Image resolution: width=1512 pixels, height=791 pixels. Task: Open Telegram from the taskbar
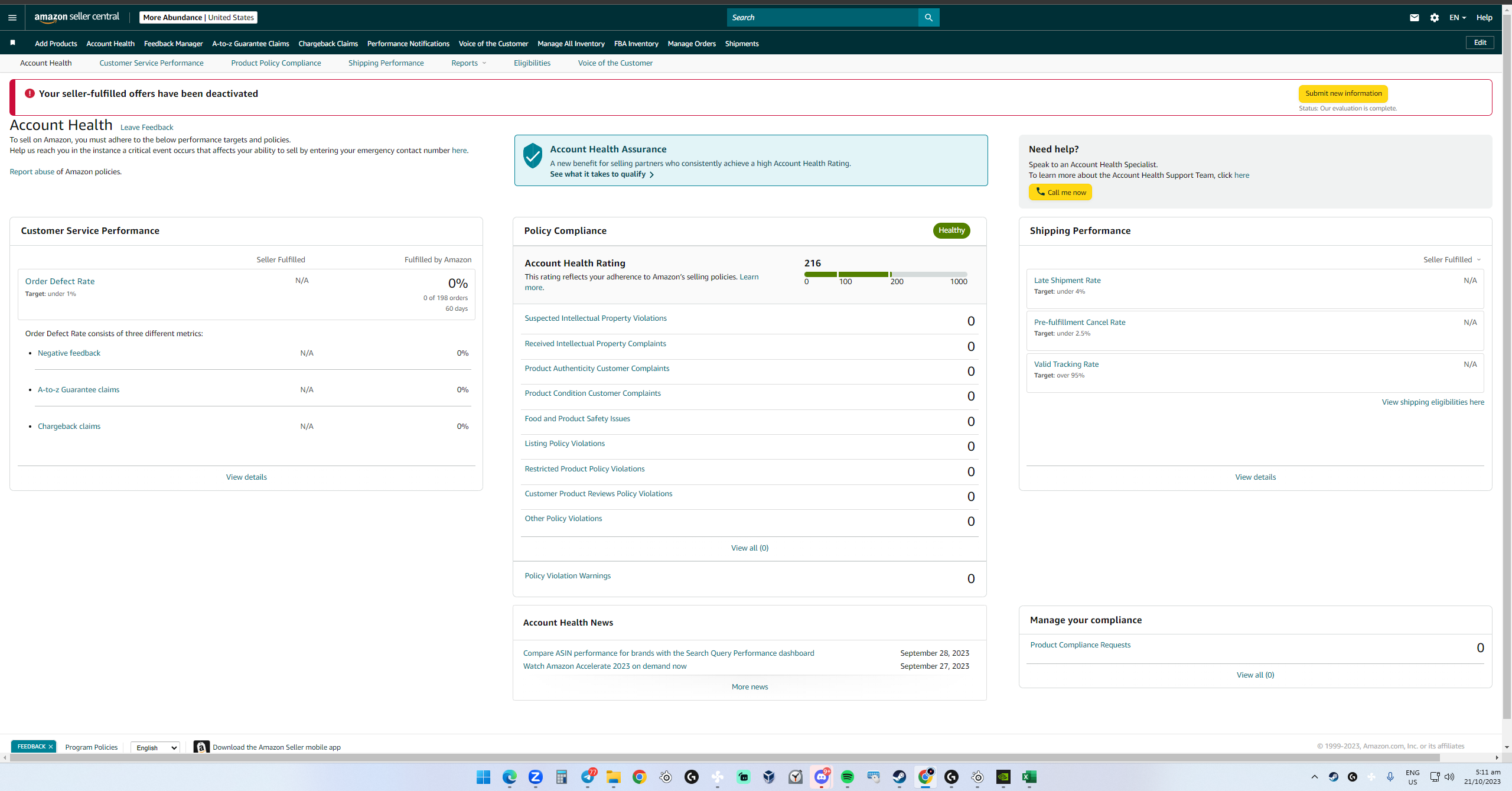588,777
